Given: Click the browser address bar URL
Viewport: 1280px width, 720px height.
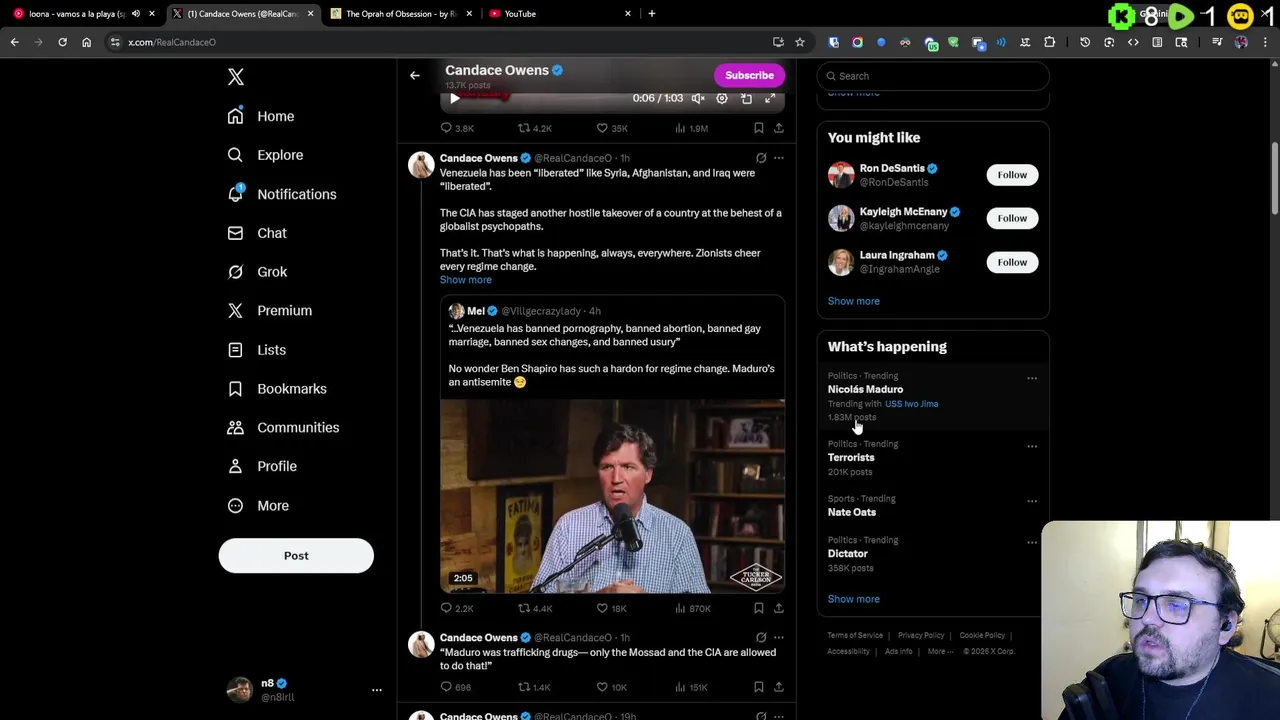Looking at the screenshot, I should [x=172, y=42].
